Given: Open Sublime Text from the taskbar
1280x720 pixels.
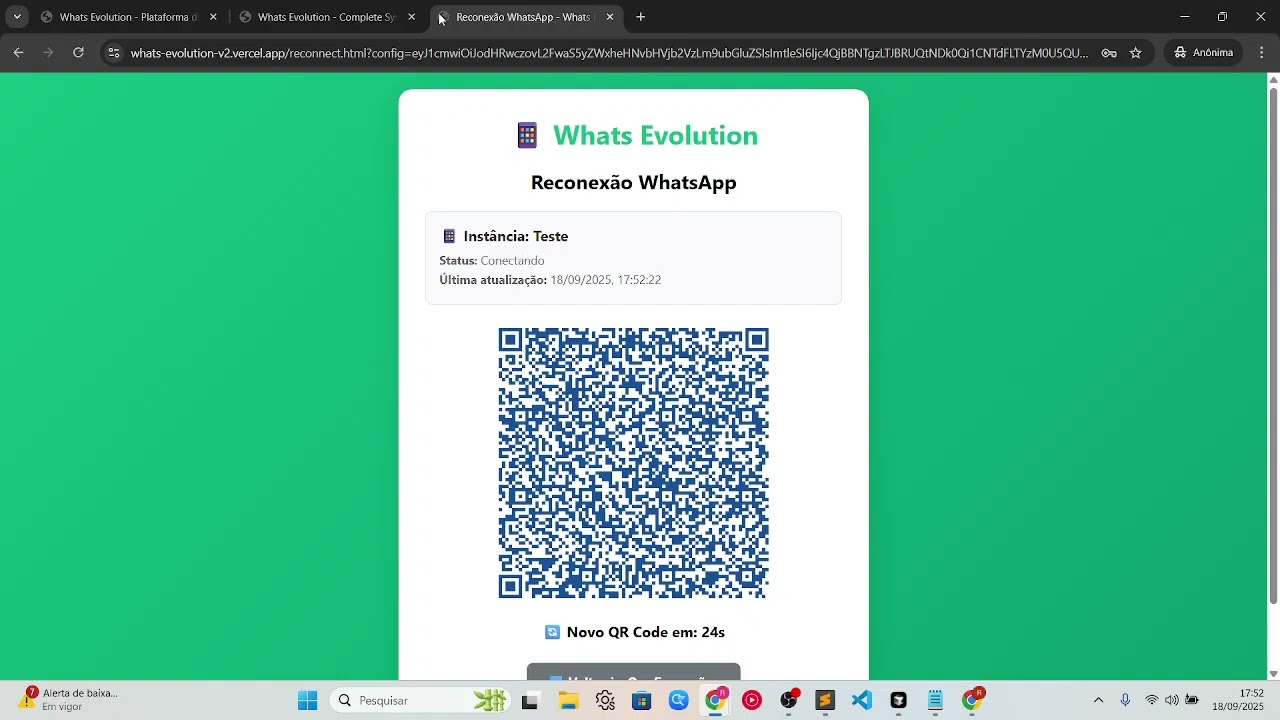Looking at the screenshot, I should tap(824, 700).
